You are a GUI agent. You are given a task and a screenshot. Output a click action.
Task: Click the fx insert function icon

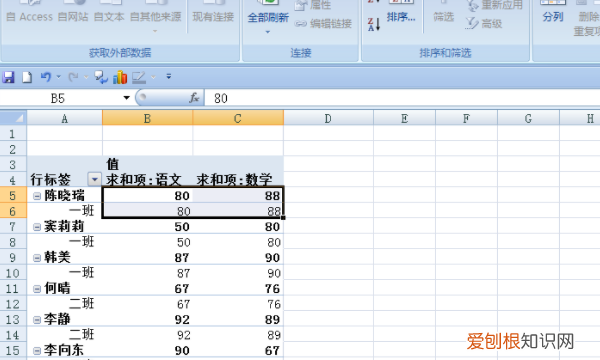pyautogui.click(x=194, y=98)
